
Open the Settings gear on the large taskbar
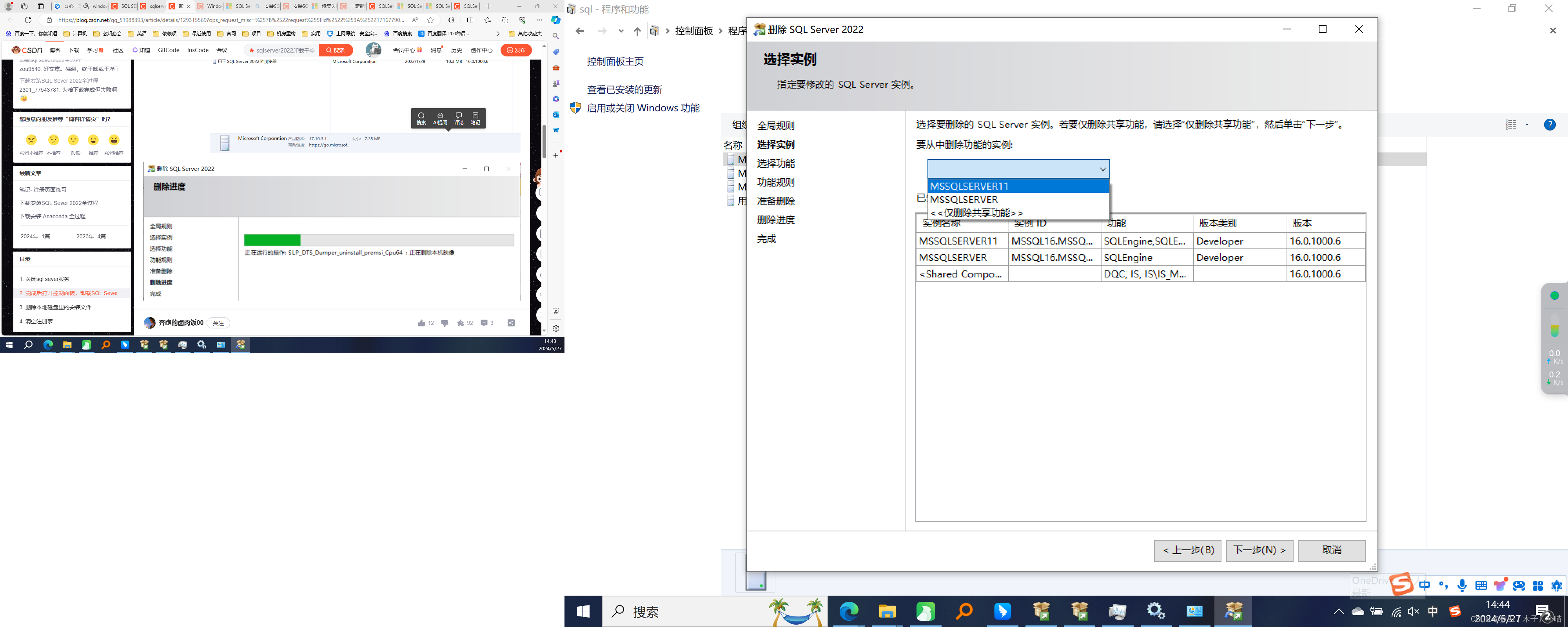point(1155,611)
